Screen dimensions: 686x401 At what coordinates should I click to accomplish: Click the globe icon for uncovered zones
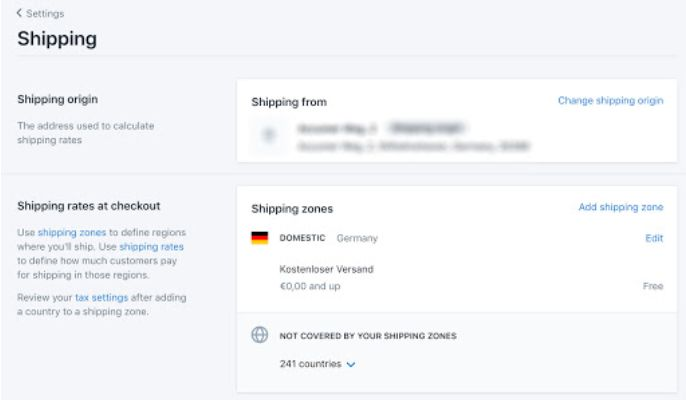coord(259,335)
